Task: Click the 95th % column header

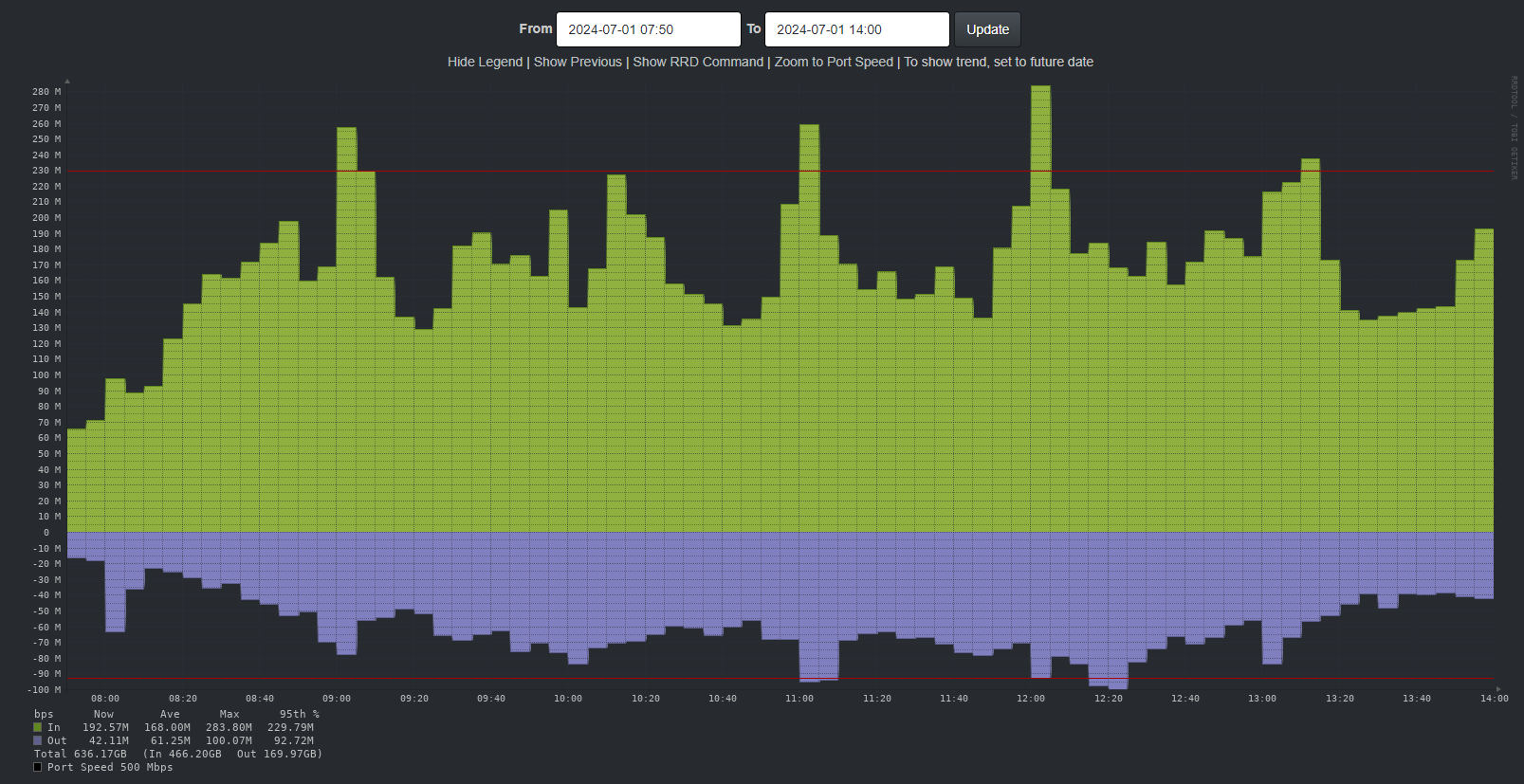Action: tap(300, 714)
